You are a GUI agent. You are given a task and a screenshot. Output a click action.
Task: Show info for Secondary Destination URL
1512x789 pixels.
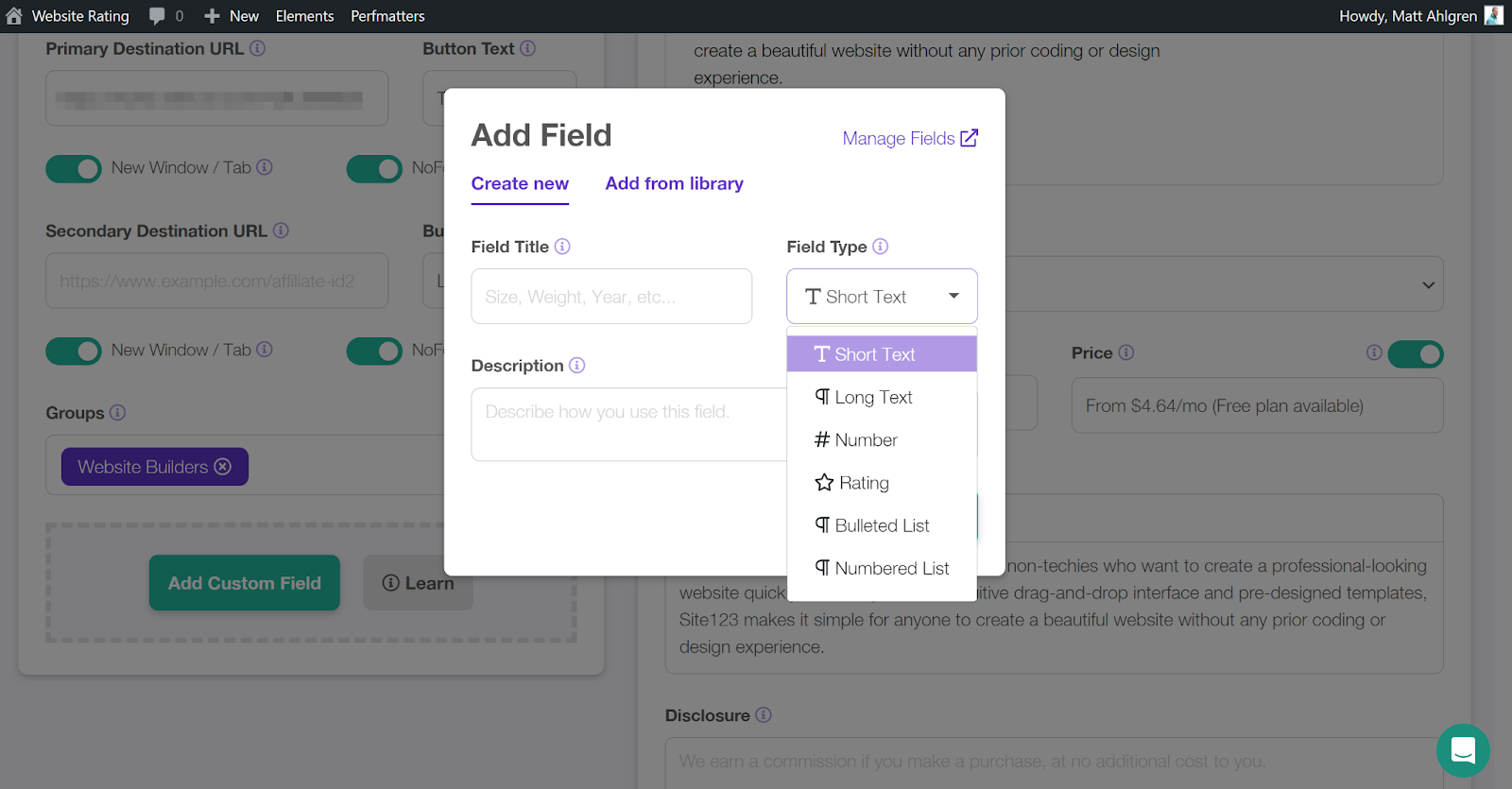click(281, 231)
